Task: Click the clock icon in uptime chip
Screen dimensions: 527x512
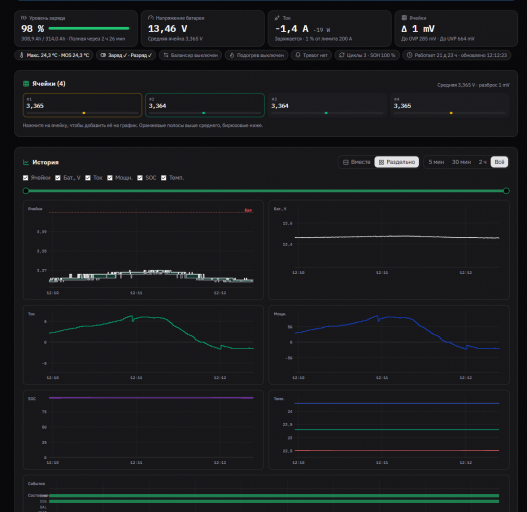Action: (x=409, y=55)
